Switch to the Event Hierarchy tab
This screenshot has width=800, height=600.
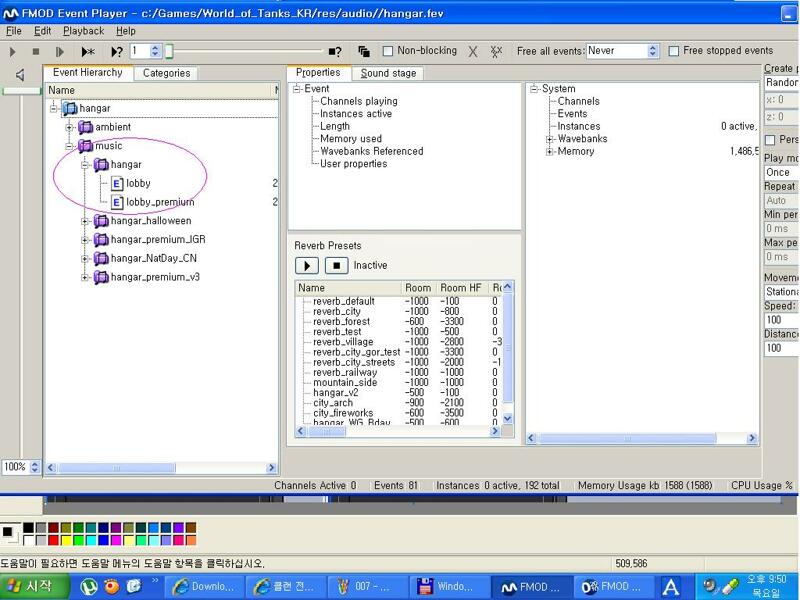coord(88,72)
